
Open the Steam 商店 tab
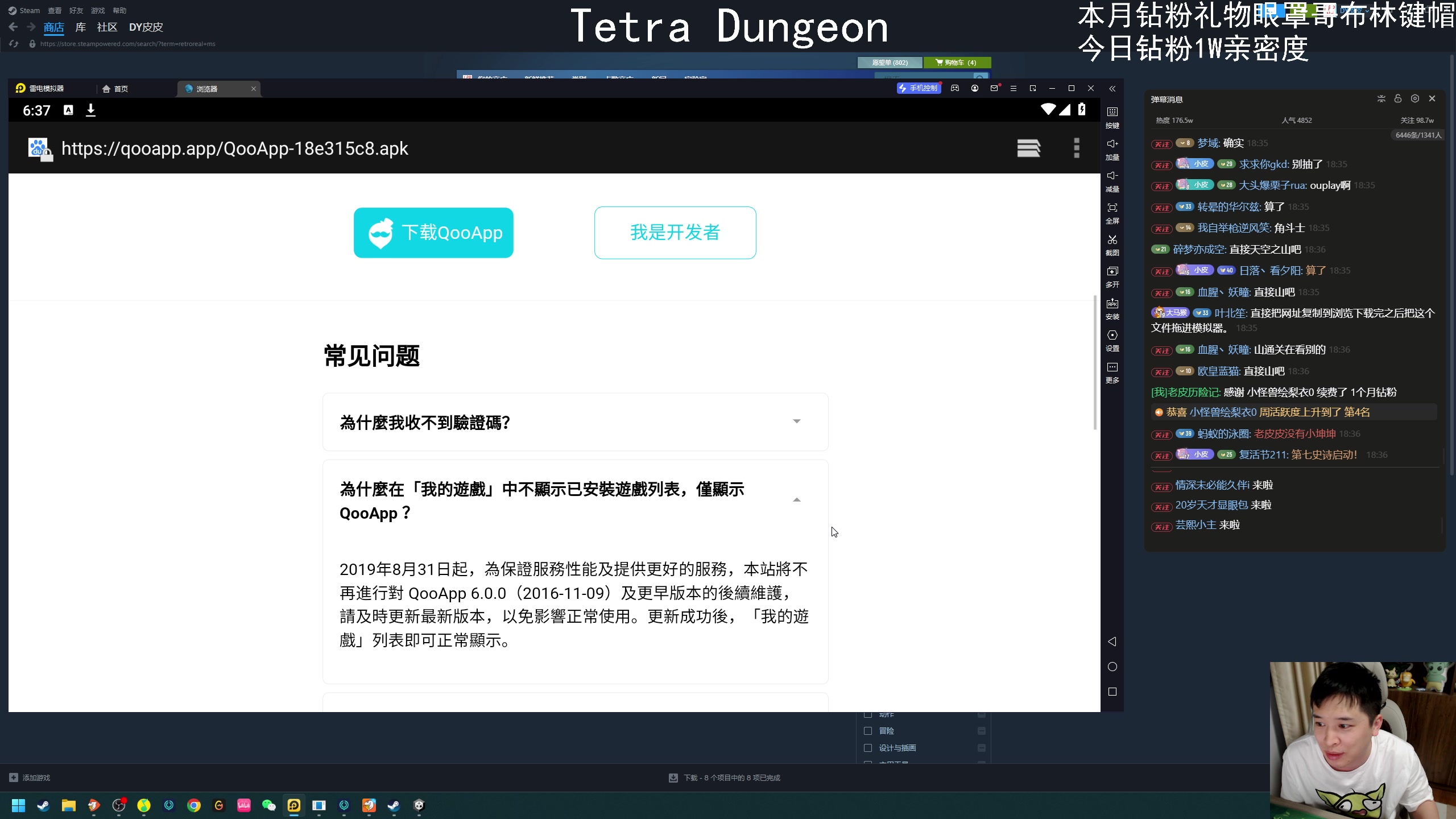(54, 27)
